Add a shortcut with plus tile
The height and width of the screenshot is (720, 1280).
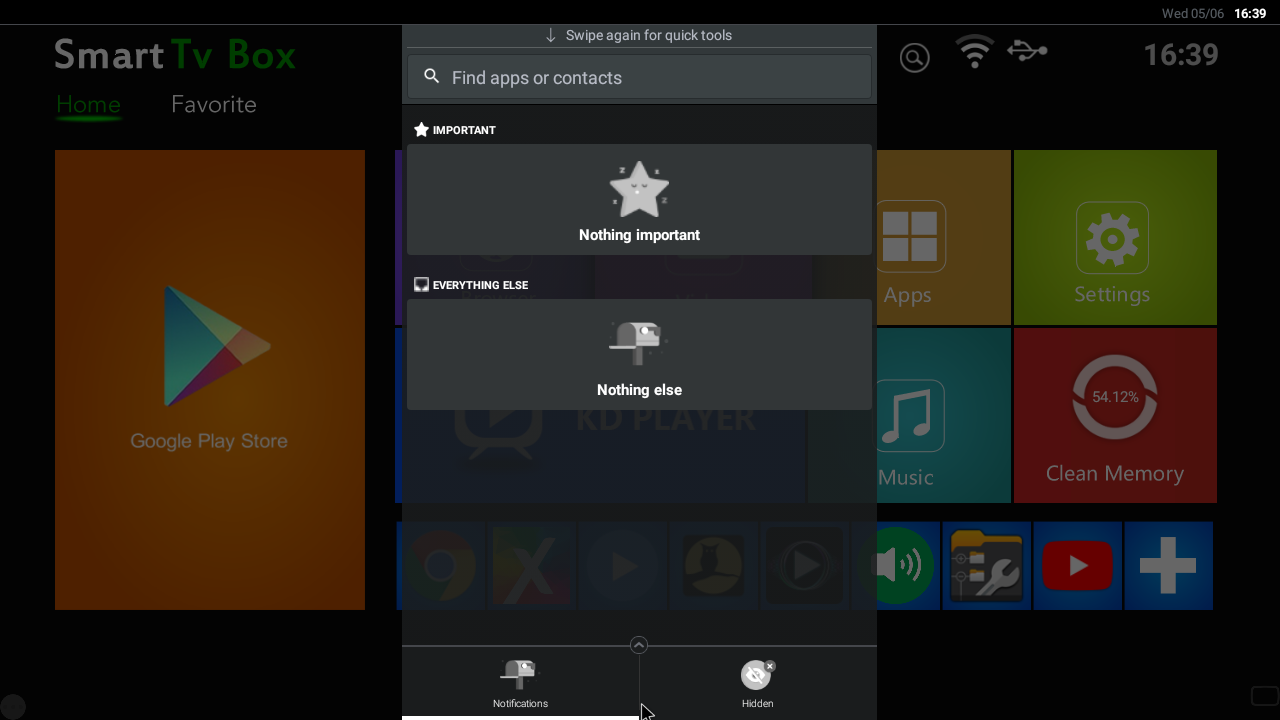click(x=1168, y=566)
